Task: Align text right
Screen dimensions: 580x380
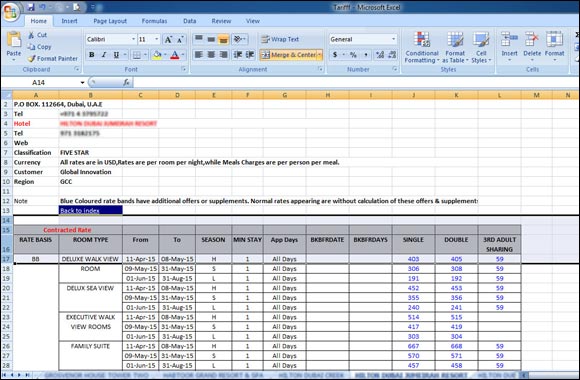Action: 223,55
